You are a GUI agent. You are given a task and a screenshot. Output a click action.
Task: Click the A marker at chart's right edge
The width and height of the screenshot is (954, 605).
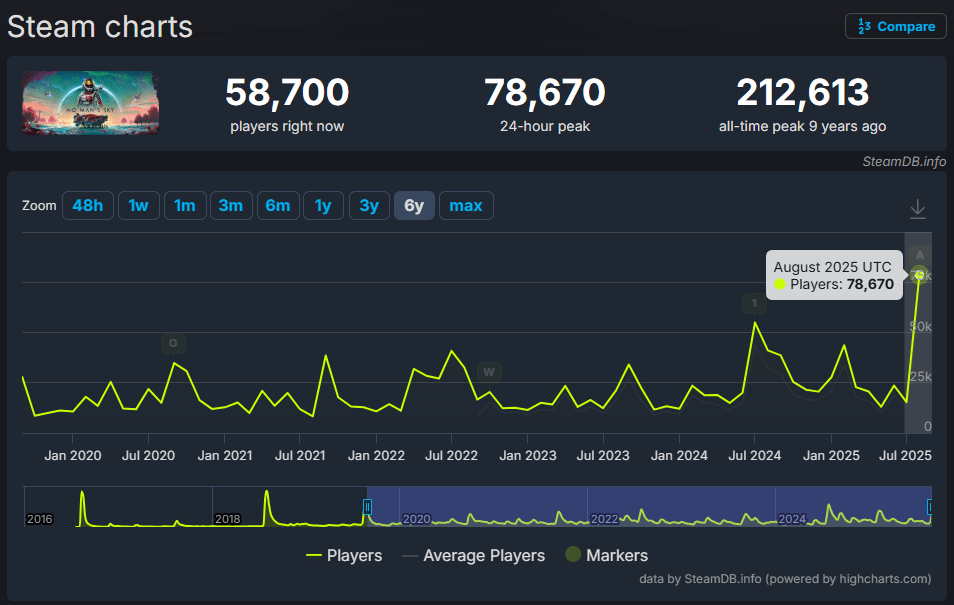point(919,255)
